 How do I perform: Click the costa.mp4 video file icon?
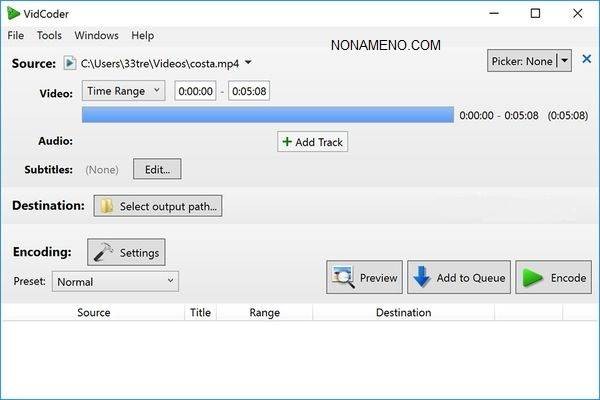pos(69,63)
